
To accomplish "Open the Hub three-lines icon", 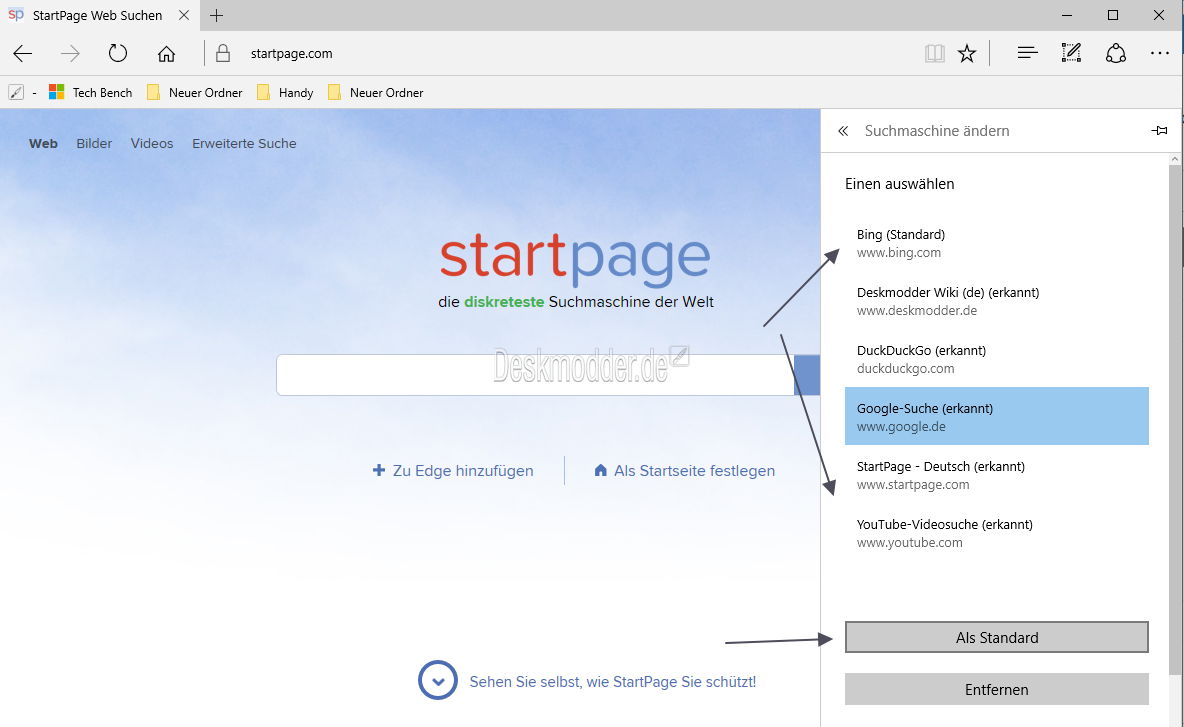I will coord(1027,53).
